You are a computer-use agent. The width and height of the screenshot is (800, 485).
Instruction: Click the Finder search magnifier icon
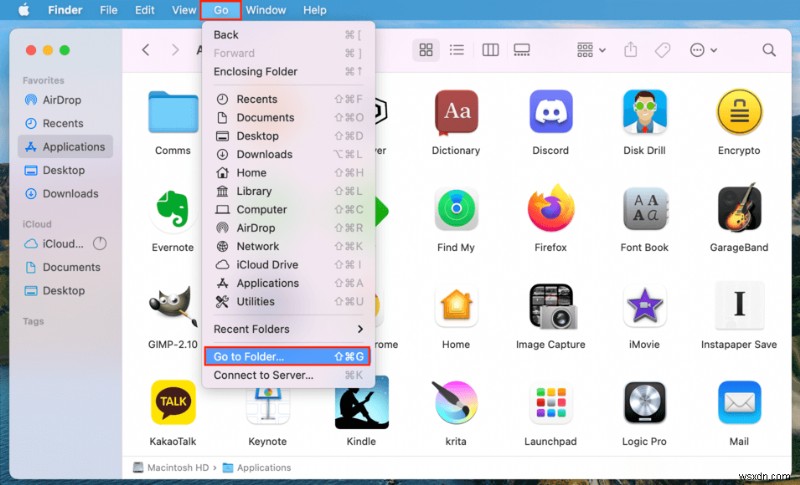(769, 50)
